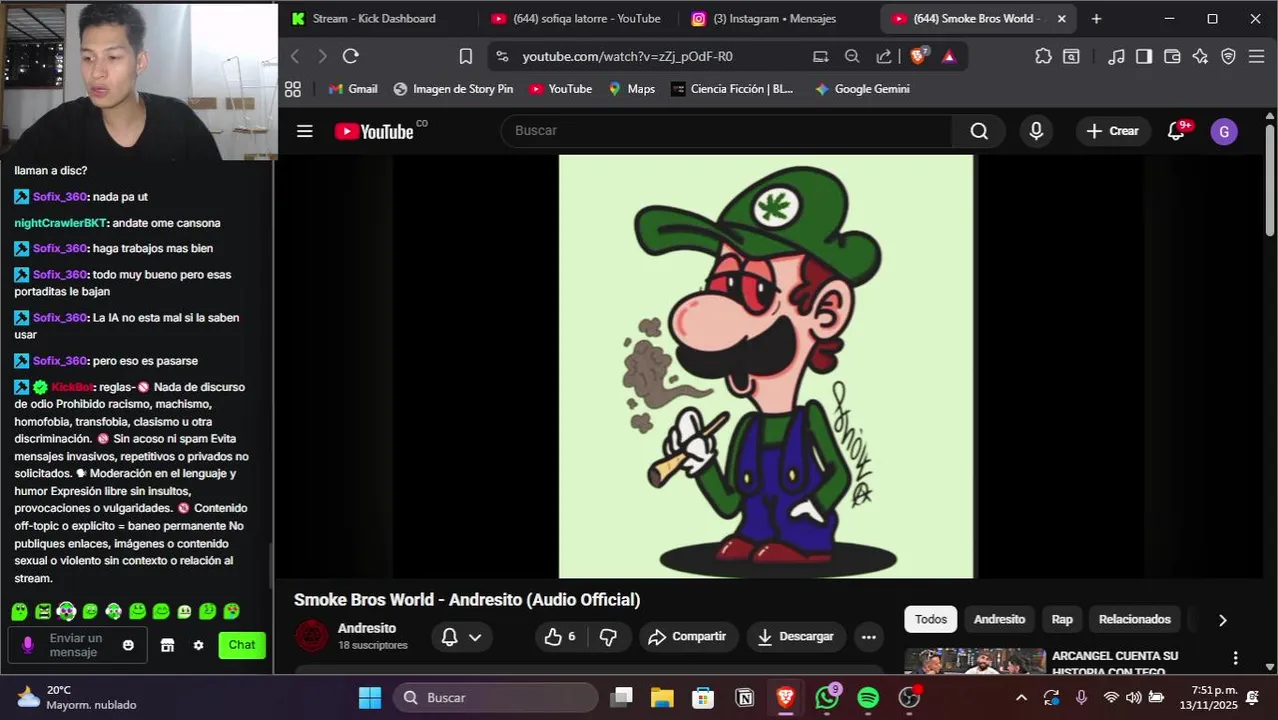Image resolution: width=1278 pixels, height=720 pixels.
Task: Open YouTube notifications bell
Action: coord(1177,131)
